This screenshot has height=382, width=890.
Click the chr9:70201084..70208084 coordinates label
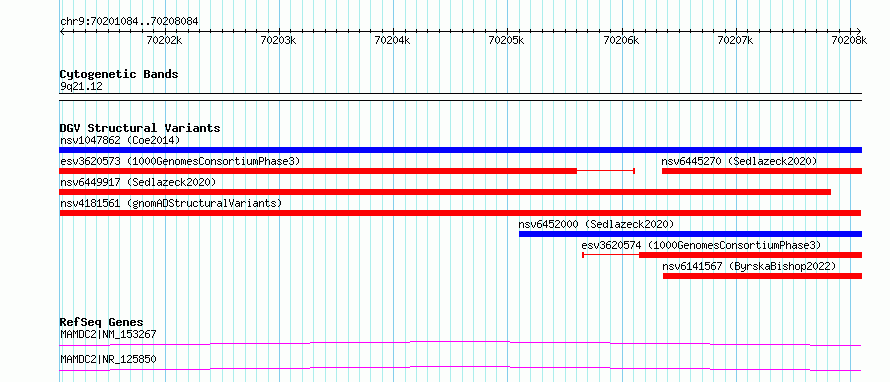(129, 22)
